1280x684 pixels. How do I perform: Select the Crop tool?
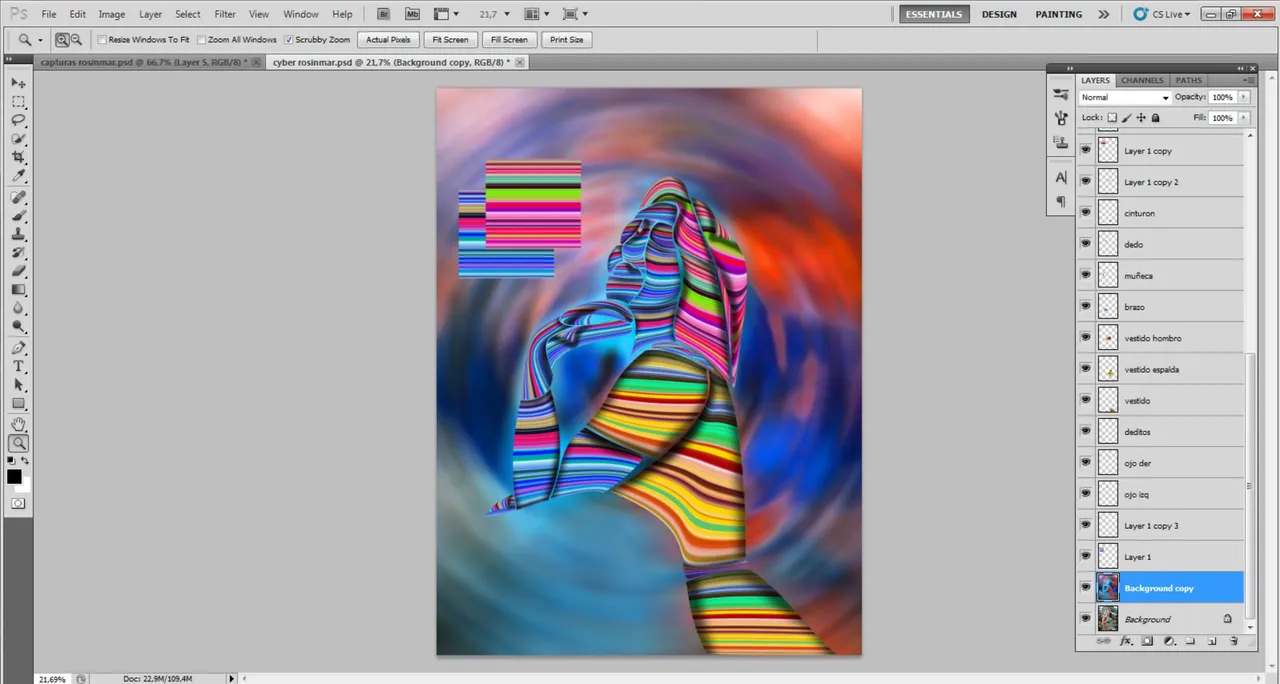(x=18, y=158)
